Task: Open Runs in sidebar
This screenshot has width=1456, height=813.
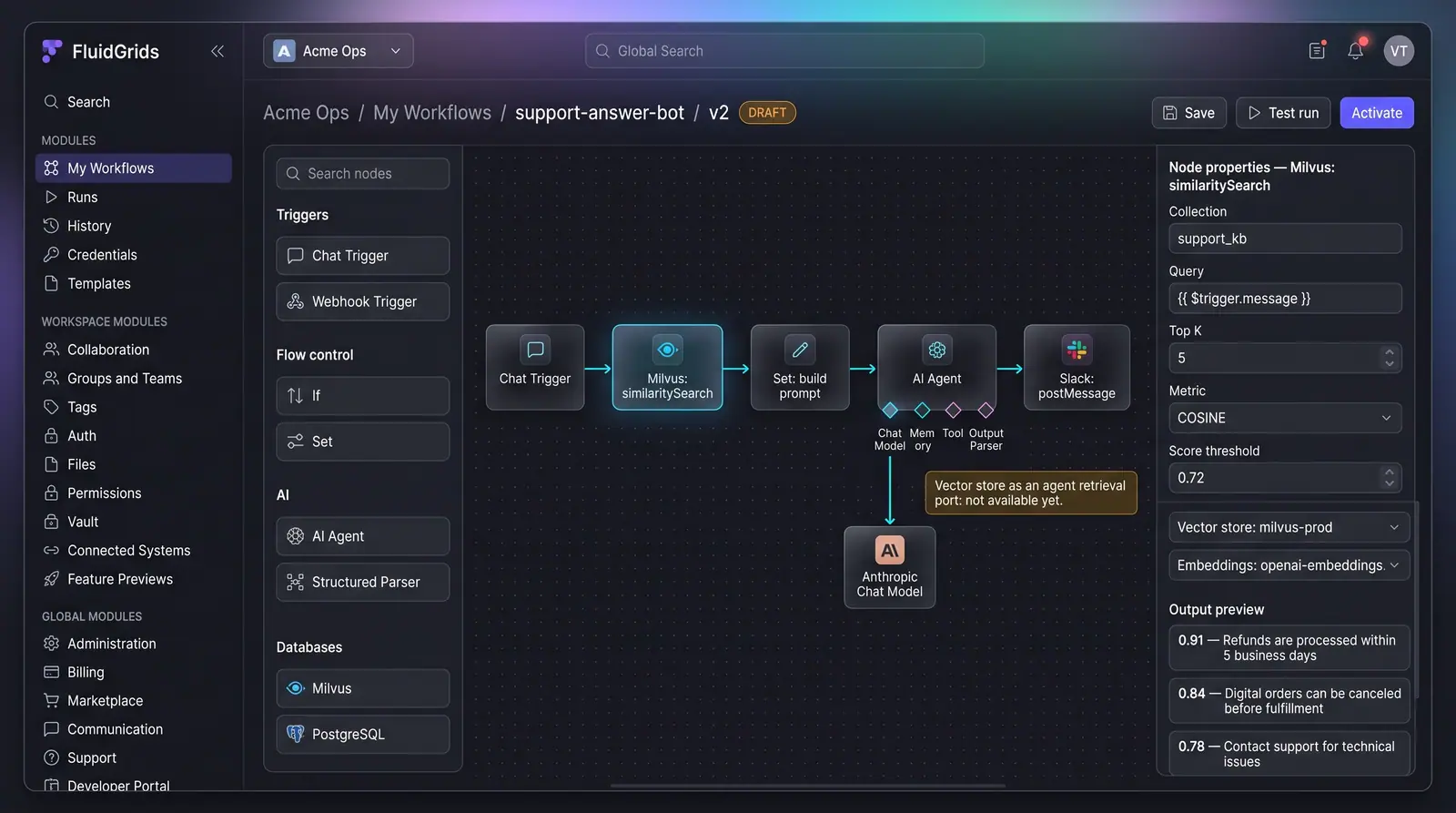Action: click(134, 198)
